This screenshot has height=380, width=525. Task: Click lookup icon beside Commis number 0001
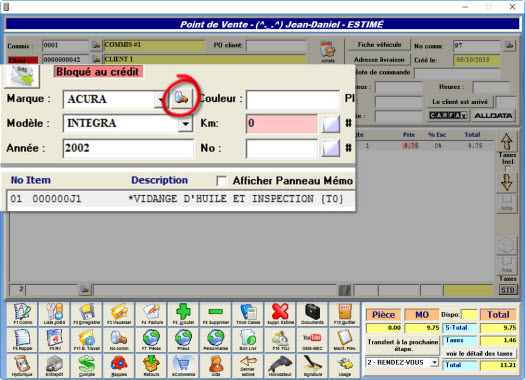pos(96,45)
